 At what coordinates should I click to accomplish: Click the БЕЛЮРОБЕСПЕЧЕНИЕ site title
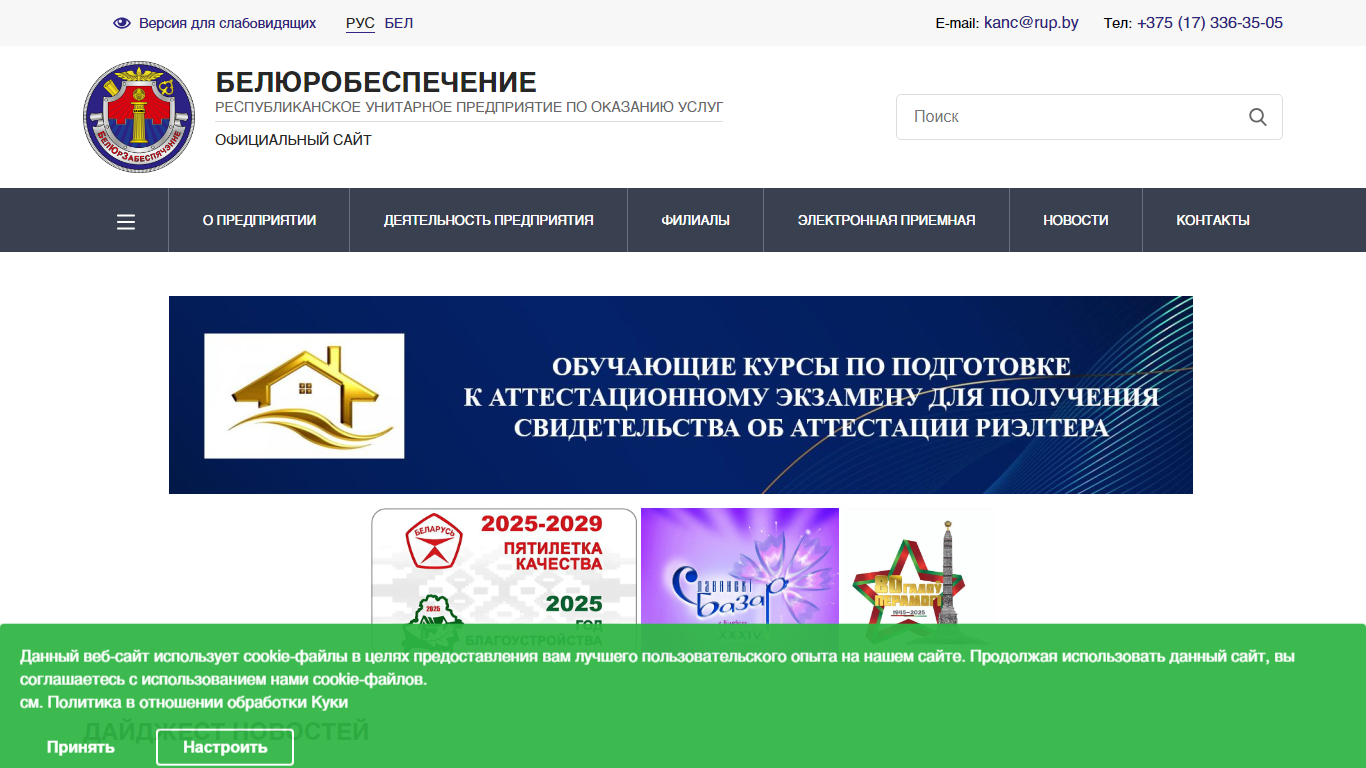click(x=376, y=82)
